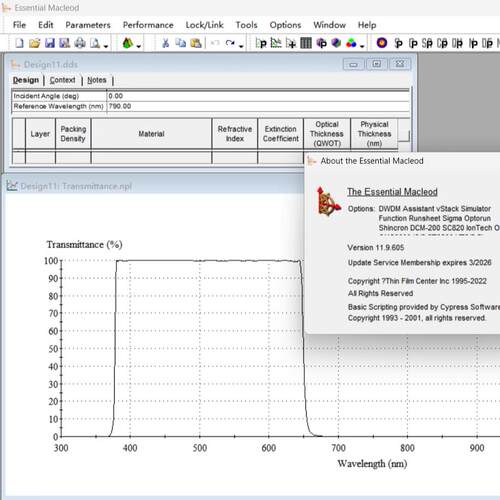Click the performance Table icon
Viewport: 500px width, 500px height.
306,43
